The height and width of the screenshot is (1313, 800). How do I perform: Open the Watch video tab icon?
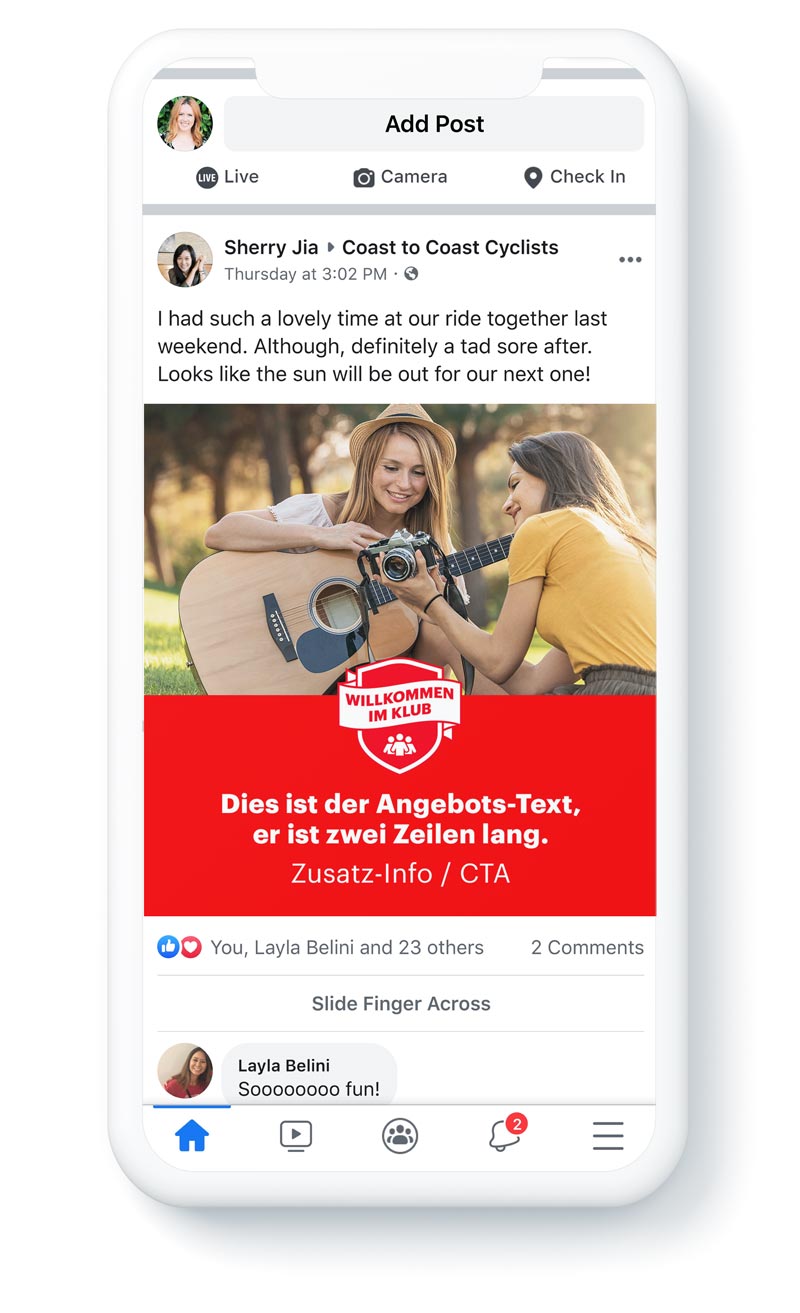[296, 1135]
